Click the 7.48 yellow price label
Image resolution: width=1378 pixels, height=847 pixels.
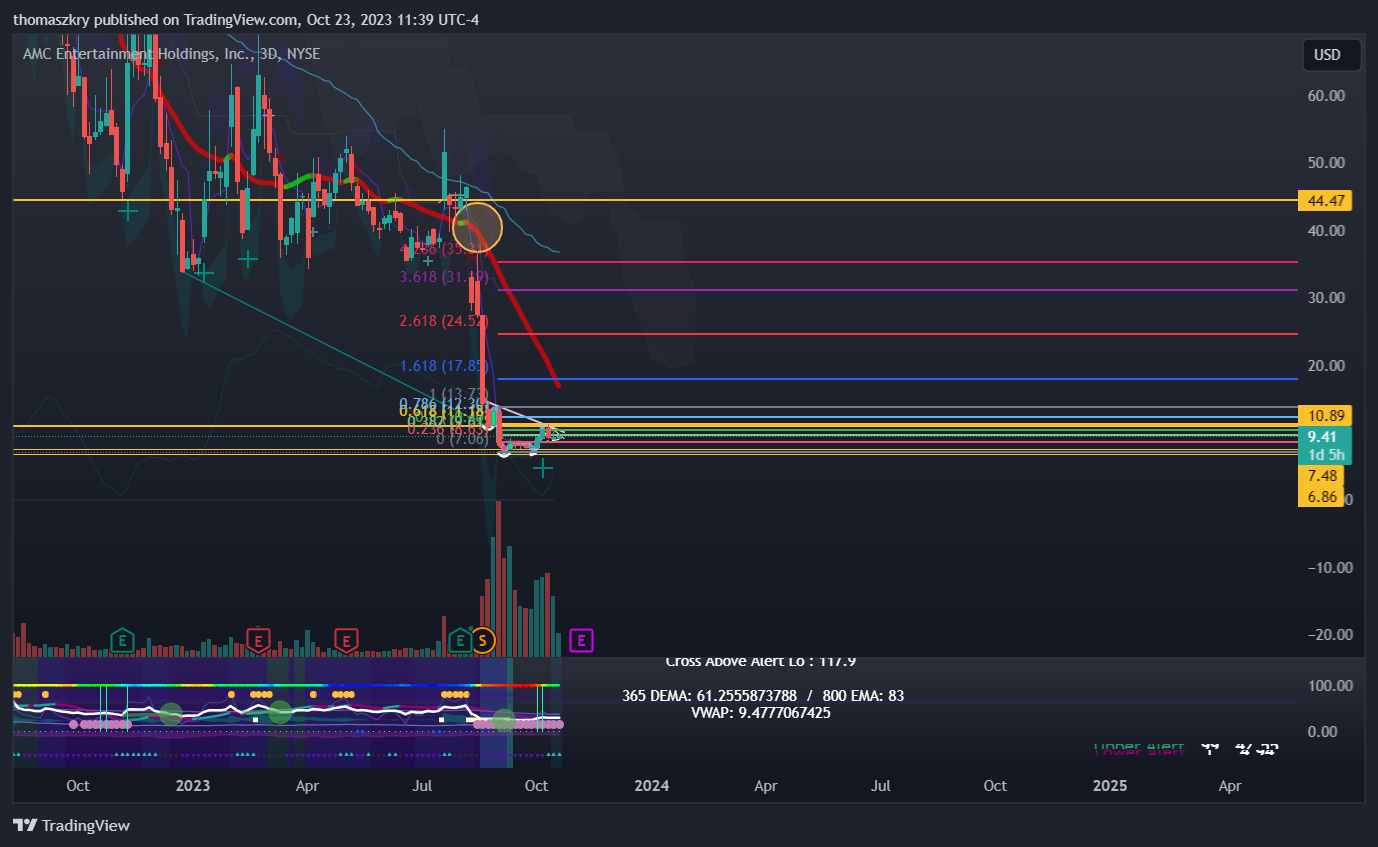pos(1321,476)
